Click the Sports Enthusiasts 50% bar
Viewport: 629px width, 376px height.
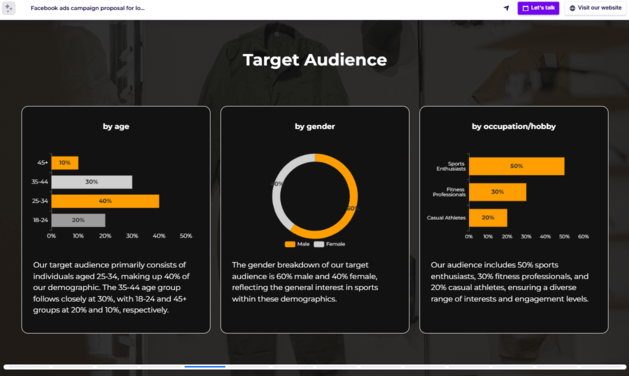(x=517, y=166)
